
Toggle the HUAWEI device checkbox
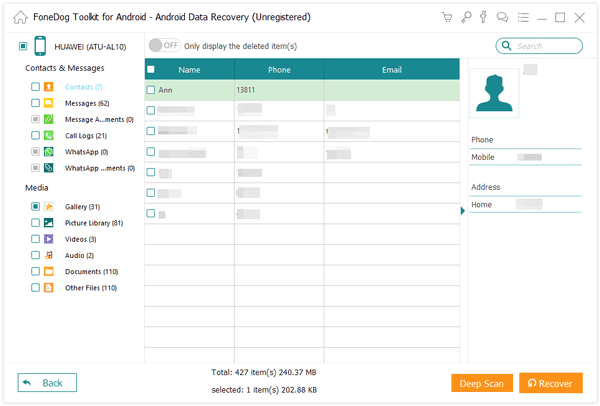pyautogui.click(x=23, y=46)
